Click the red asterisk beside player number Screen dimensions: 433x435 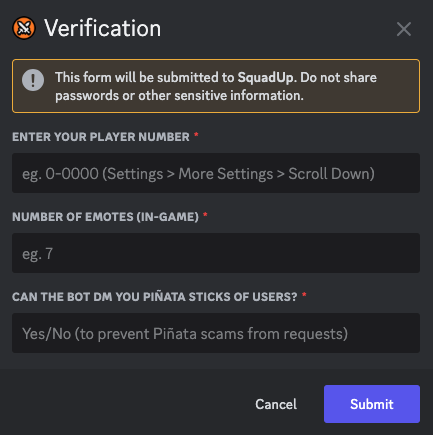point(196,135)
